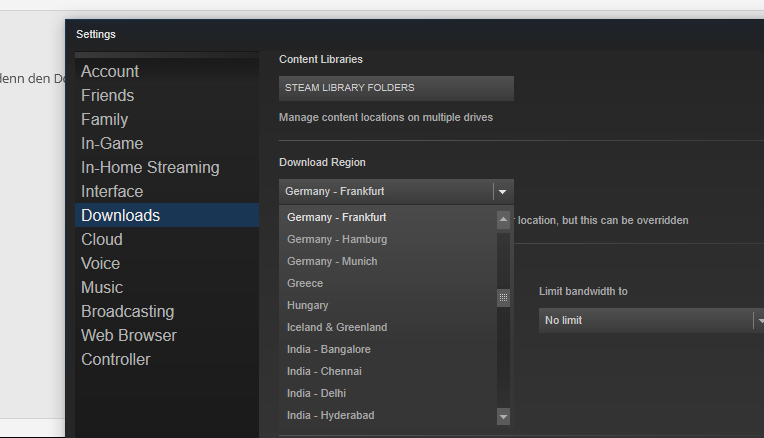Choose Germany - Frankfurt in the list

coord(388,217)
